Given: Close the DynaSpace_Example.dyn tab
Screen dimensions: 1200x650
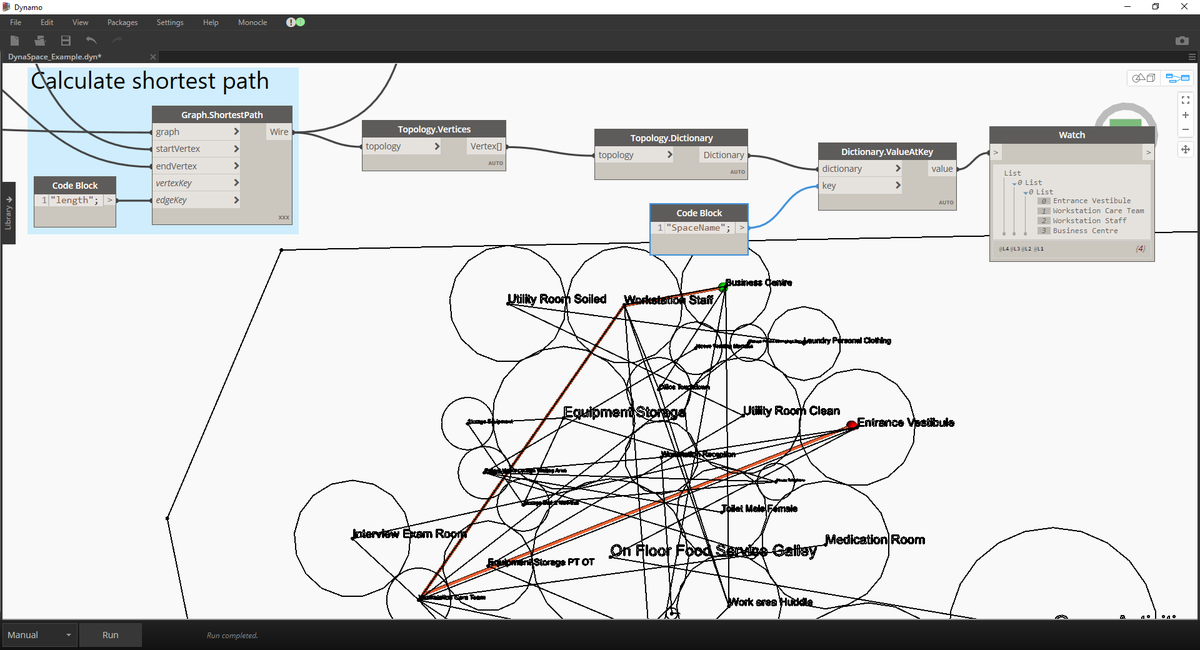Looking at the screenshot, I should [152, 57].
